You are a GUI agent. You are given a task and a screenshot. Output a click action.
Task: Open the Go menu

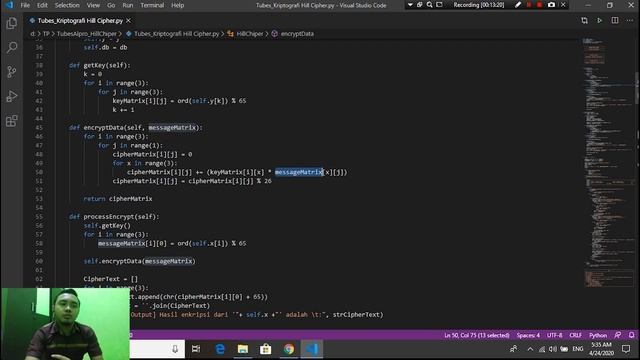(x=111, y=5)
